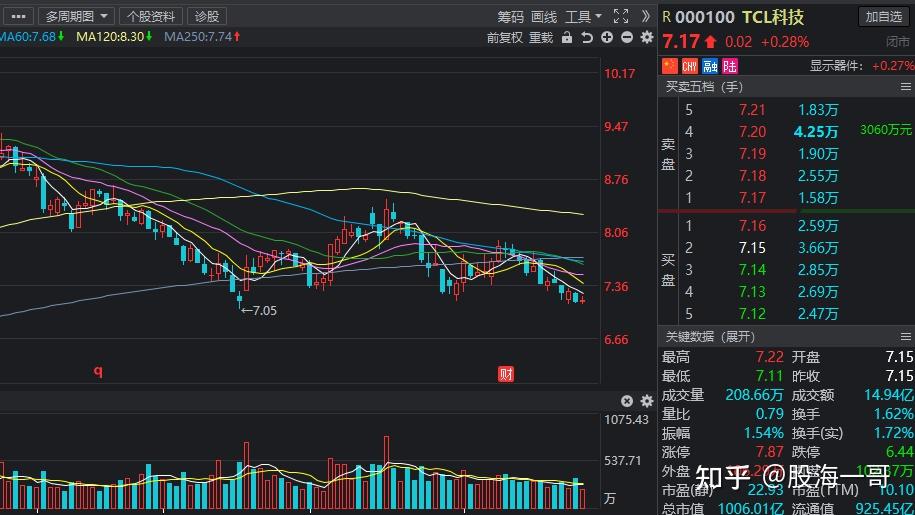The image size is (915, 515).
Task: Click the MA120:8.30 indicator label
Action: pos(114,37)
